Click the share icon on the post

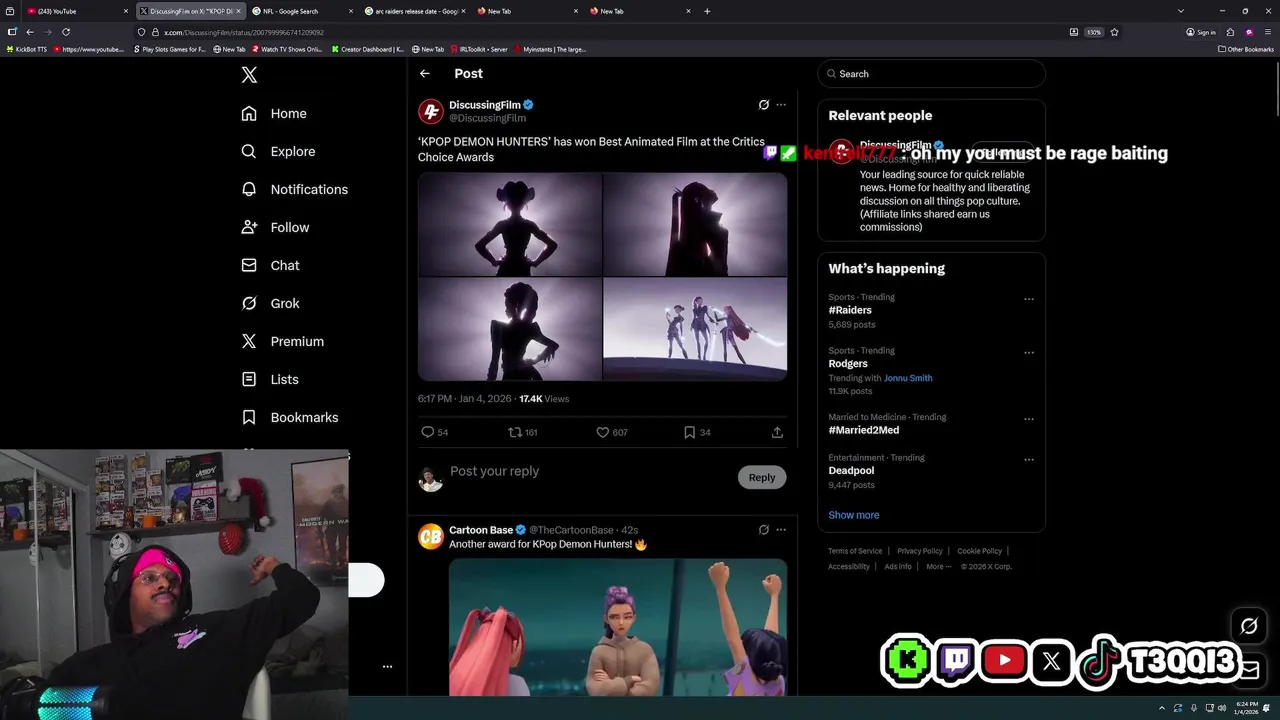pyautogui.click(x=777, y=432)
